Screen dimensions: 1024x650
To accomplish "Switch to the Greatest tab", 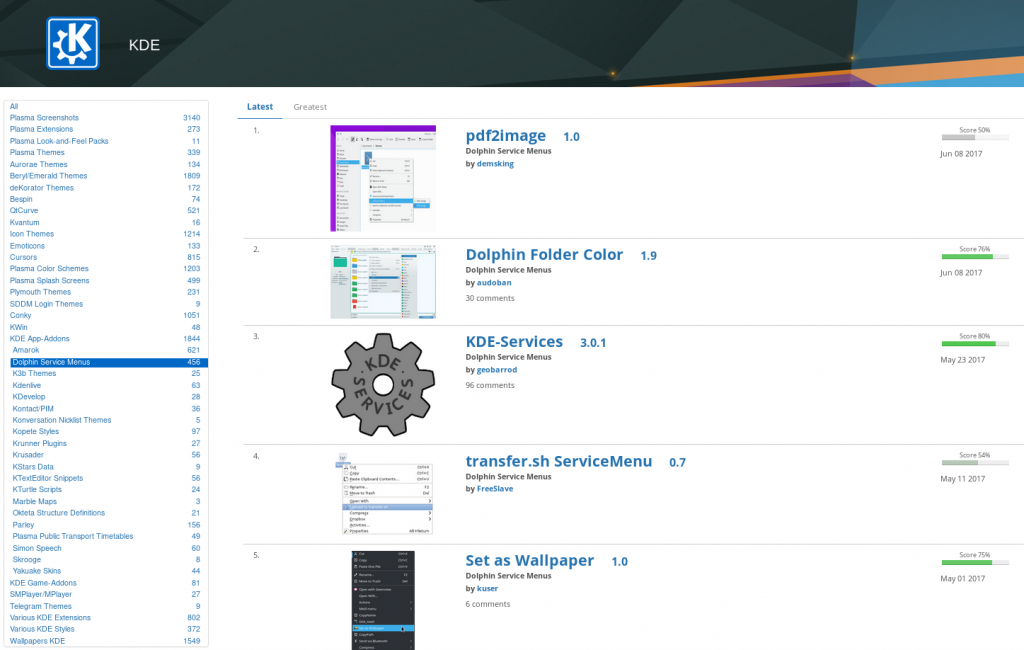I will 310,106.
